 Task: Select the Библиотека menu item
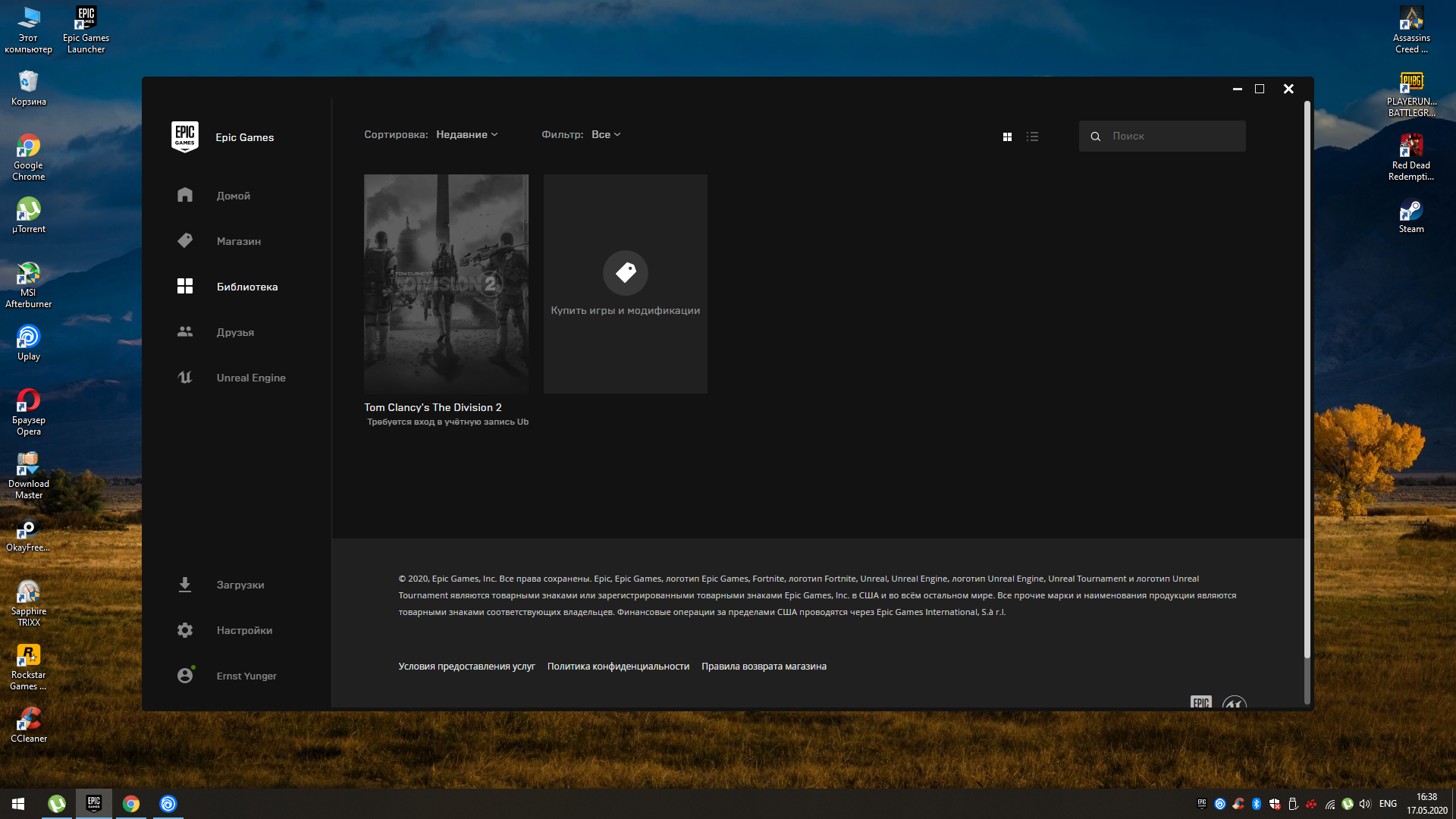pyautogui.click(x=247, y=287)
